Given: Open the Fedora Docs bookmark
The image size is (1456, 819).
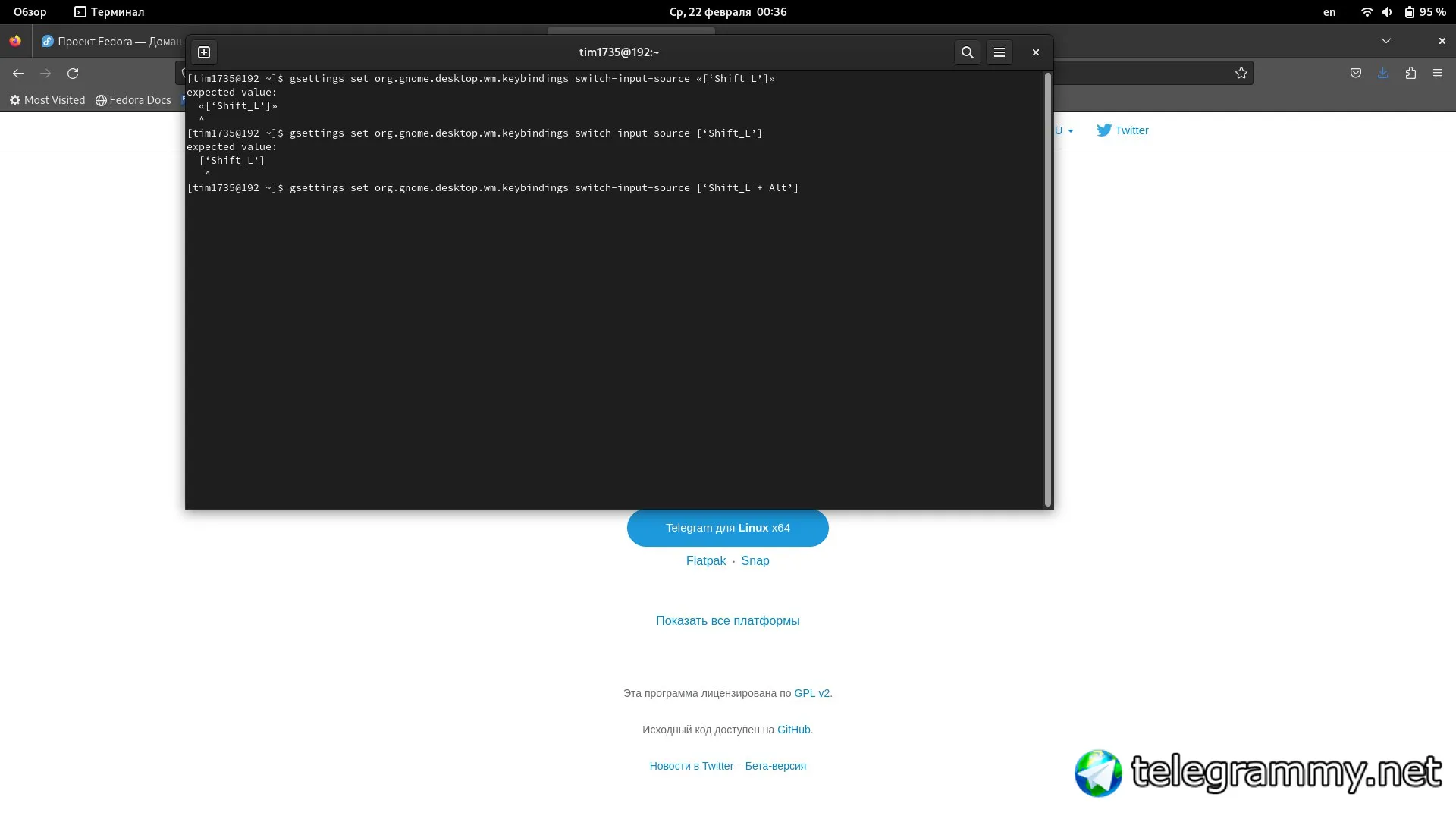Looking at the screenshot, I should [133, 100].
